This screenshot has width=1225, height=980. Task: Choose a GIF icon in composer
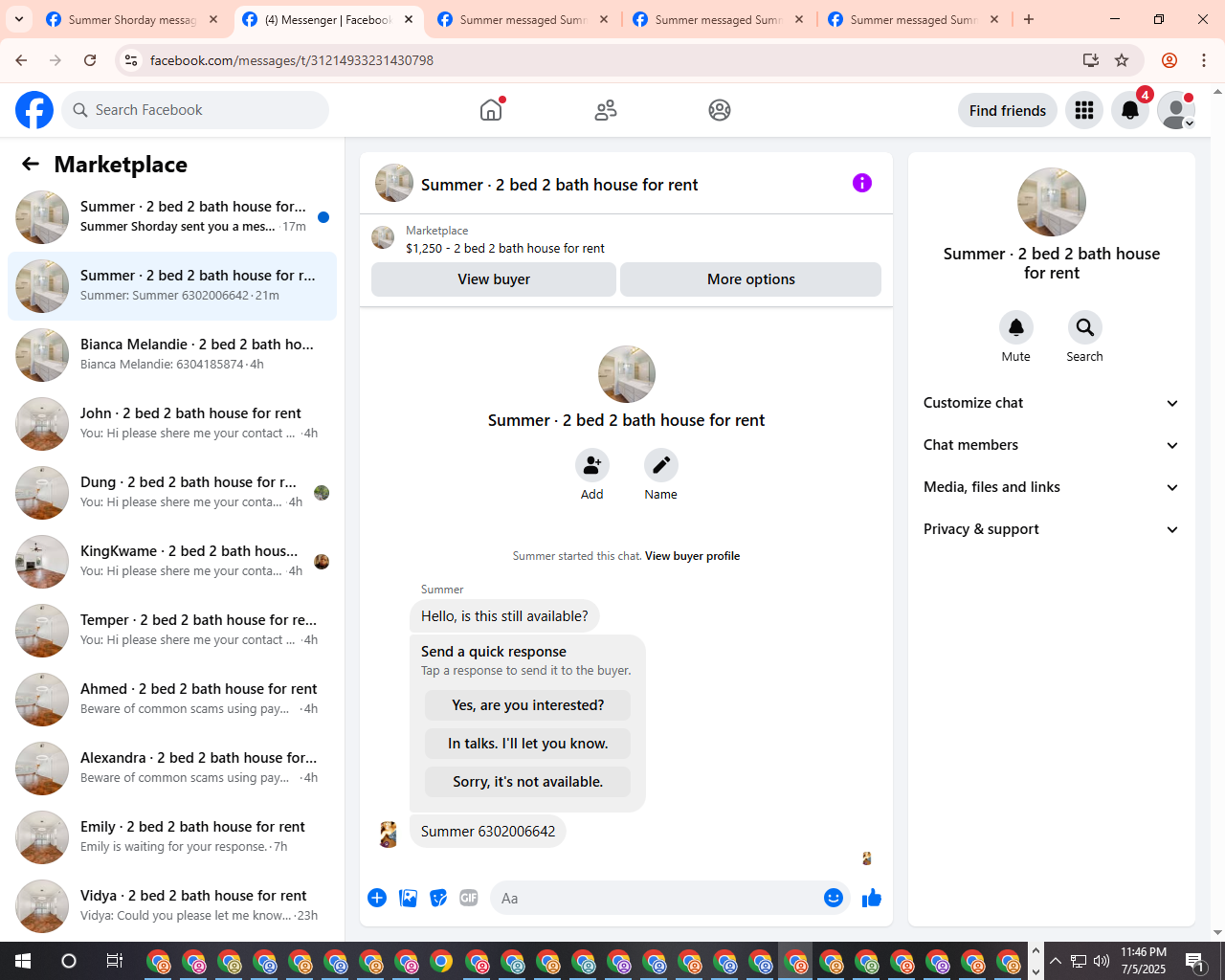pos(469,898)
